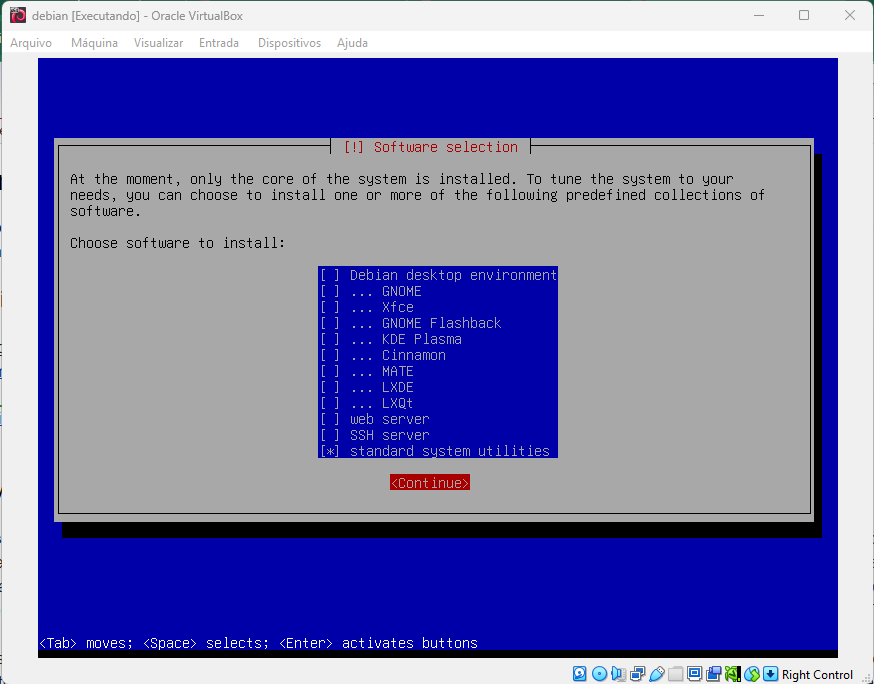This screenshot has width=874, height=684.
Task: Tick the GNOME checkbox
Action: point(329,291)
